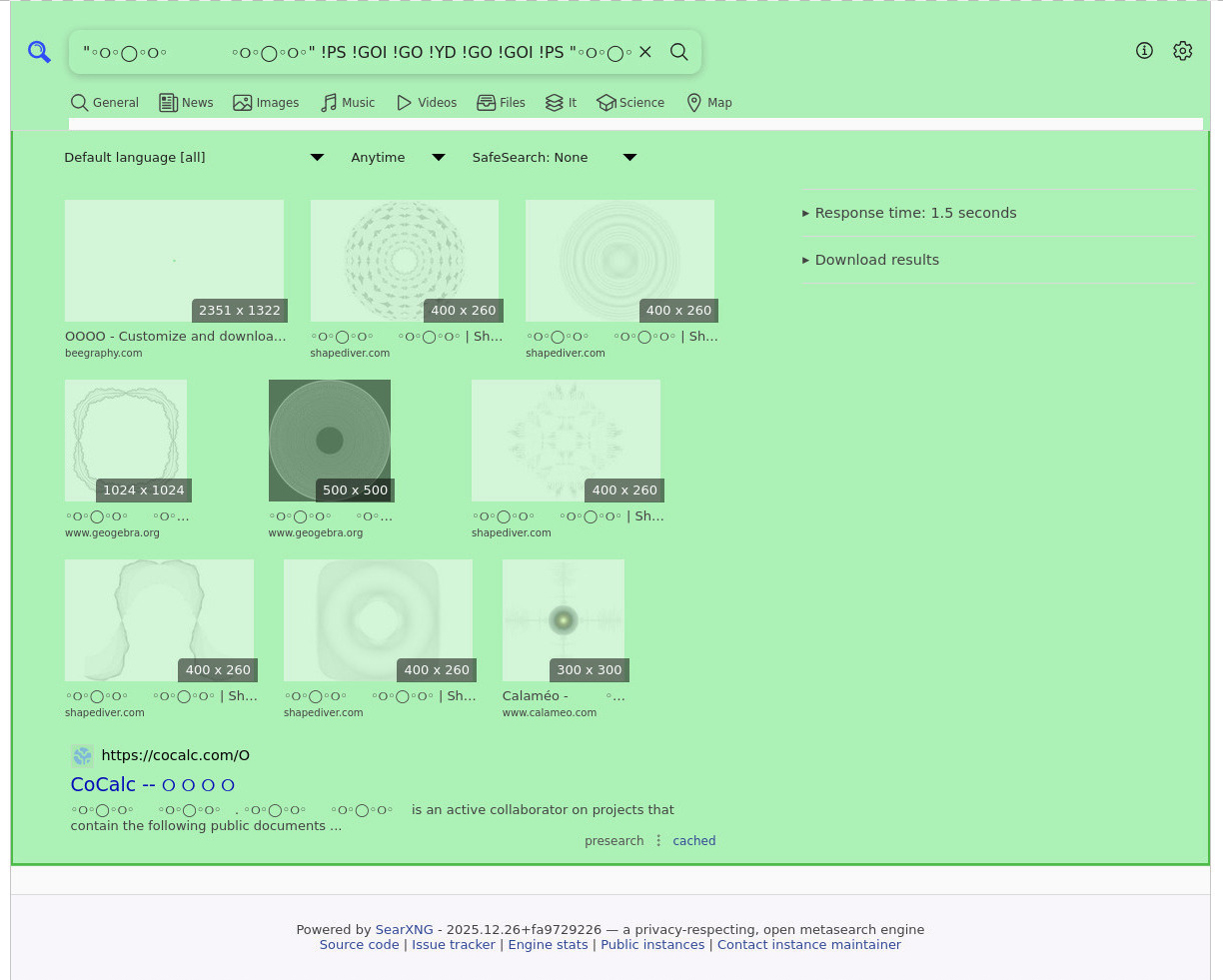Open the Default language dropdown
1223x980 pixels.
[x=194, y=158]
